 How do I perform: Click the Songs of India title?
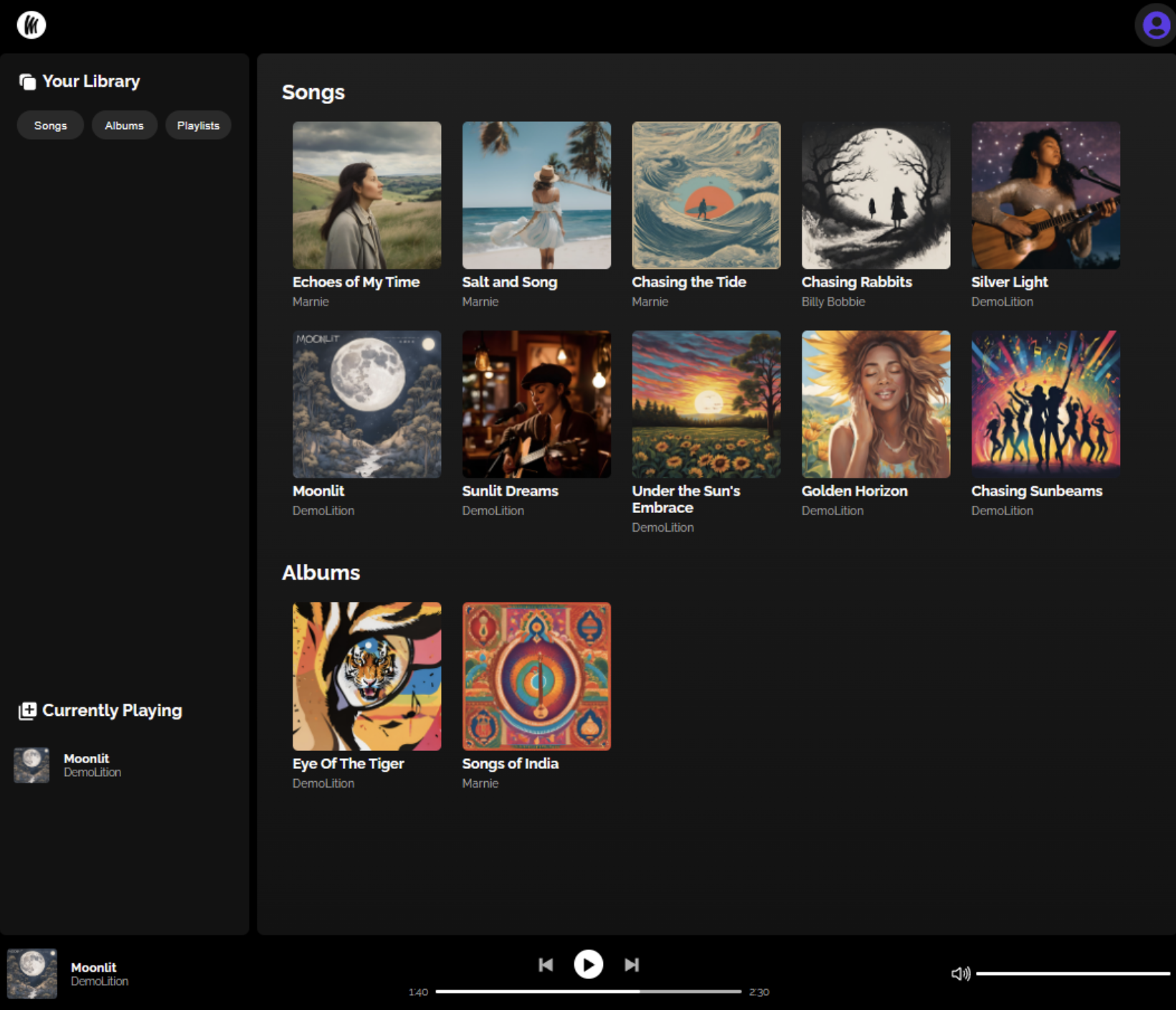(511, 764)
